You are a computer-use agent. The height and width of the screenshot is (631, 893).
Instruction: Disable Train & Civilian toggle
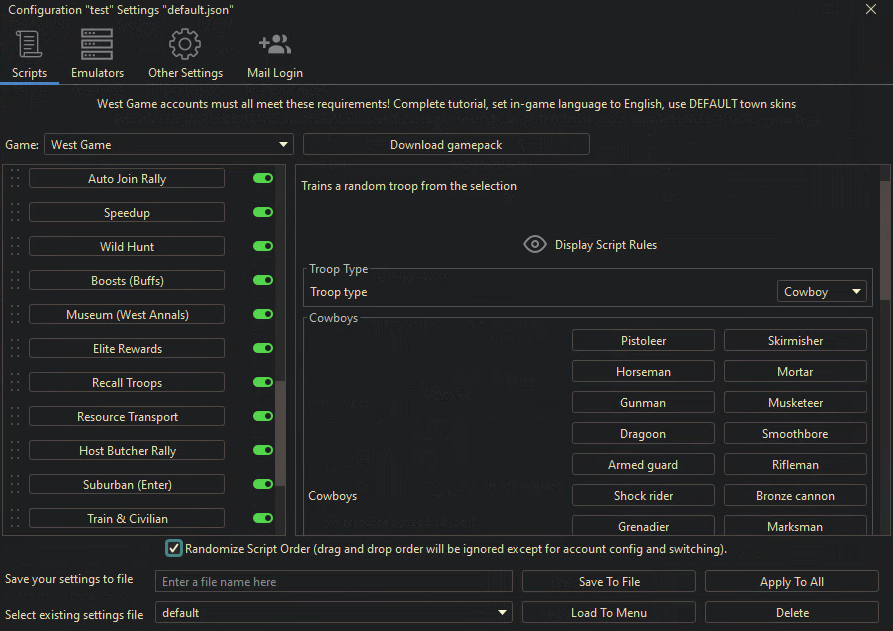(x=263, y=518)
